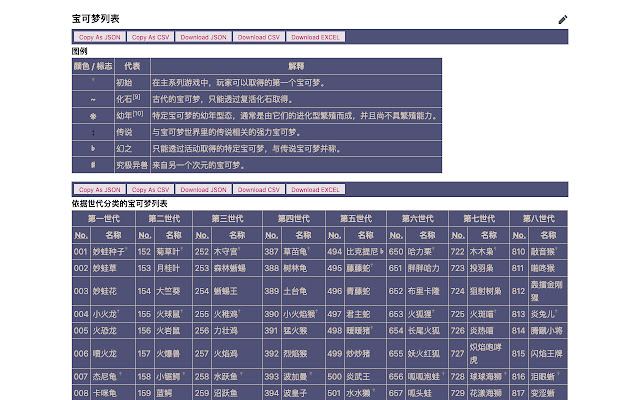Image resolution: width=640 pixels, height=400 pixels.
Task: Click the 图例 caption text
Action: 80,51
